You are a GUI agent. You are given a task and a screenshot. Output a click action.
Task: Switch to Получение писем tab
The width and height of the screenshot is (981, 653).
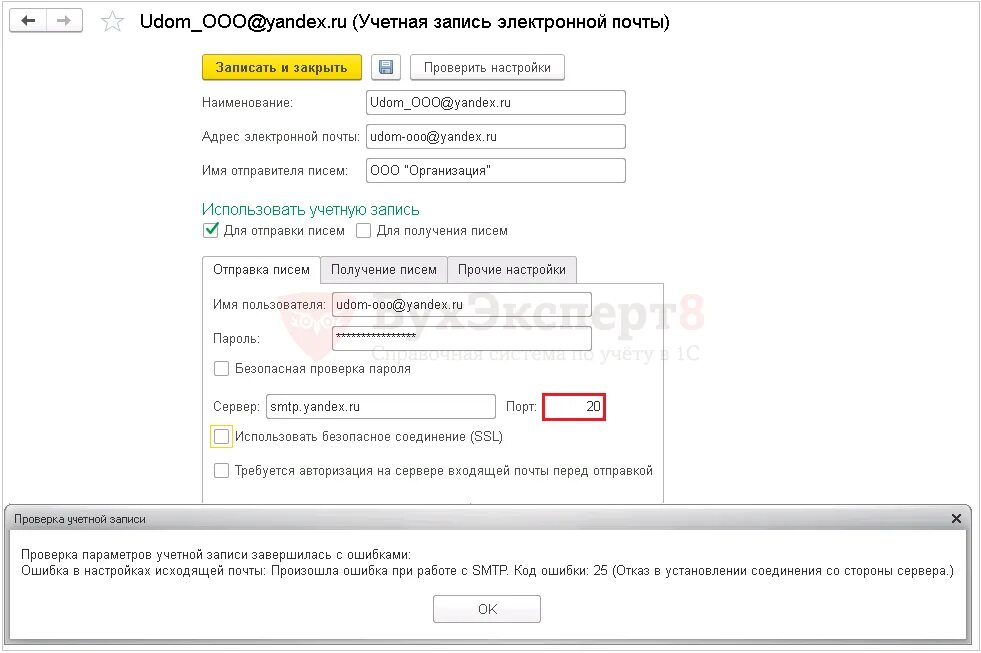384,270
